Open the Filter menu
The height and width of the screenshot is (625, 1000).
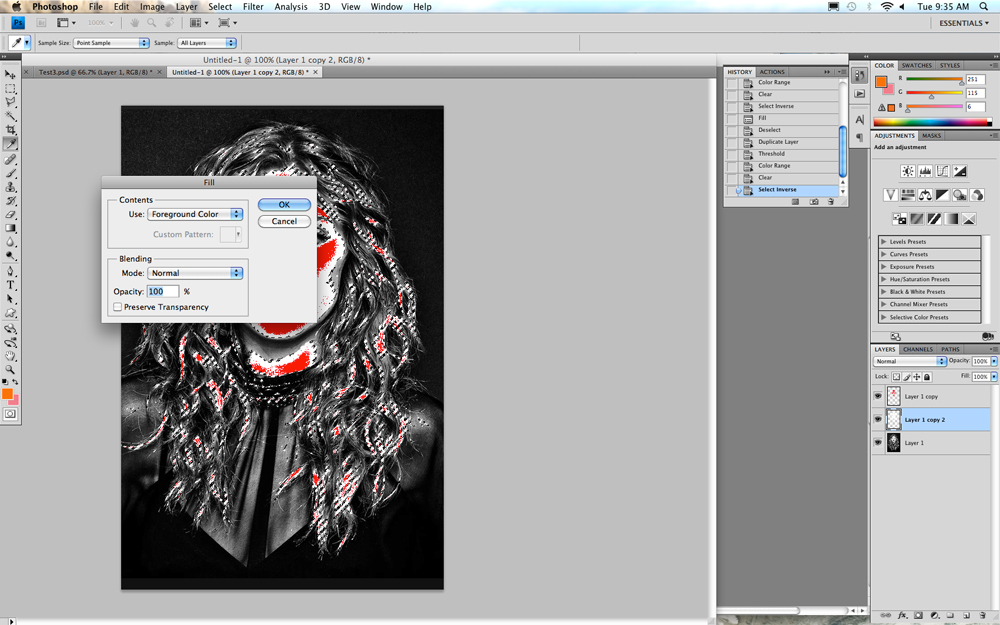pos(253,6)
